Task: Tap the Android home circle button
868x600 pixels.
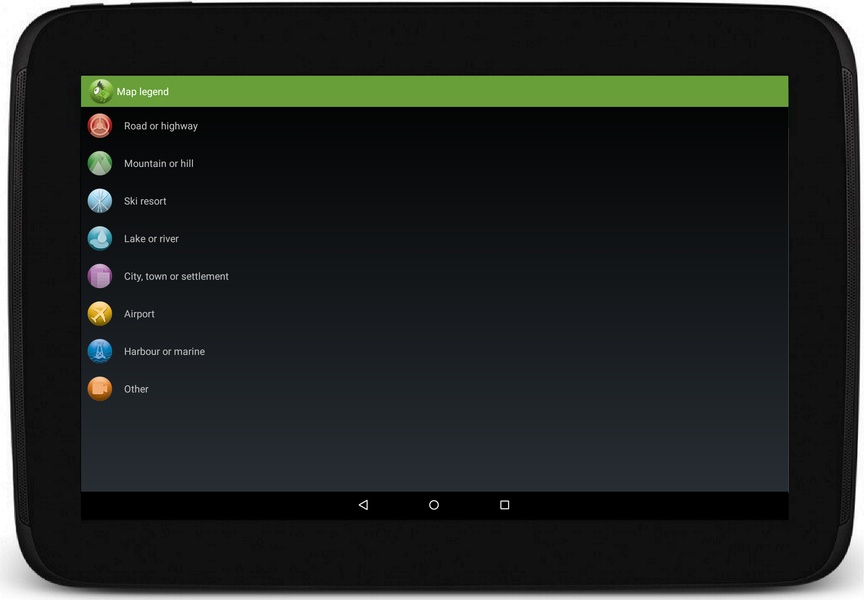Action: (x=434, y=505)
